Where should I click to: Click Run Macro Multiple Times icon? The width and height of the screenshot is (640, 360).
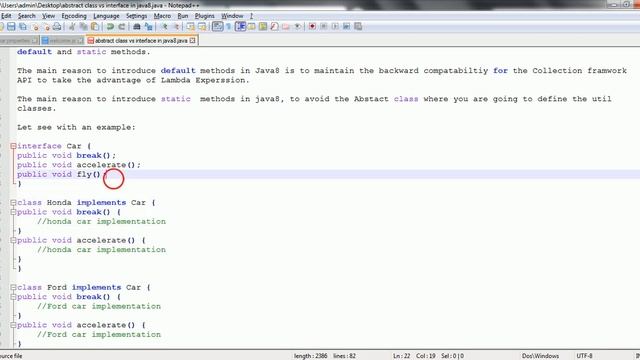[x=347, y=27]
